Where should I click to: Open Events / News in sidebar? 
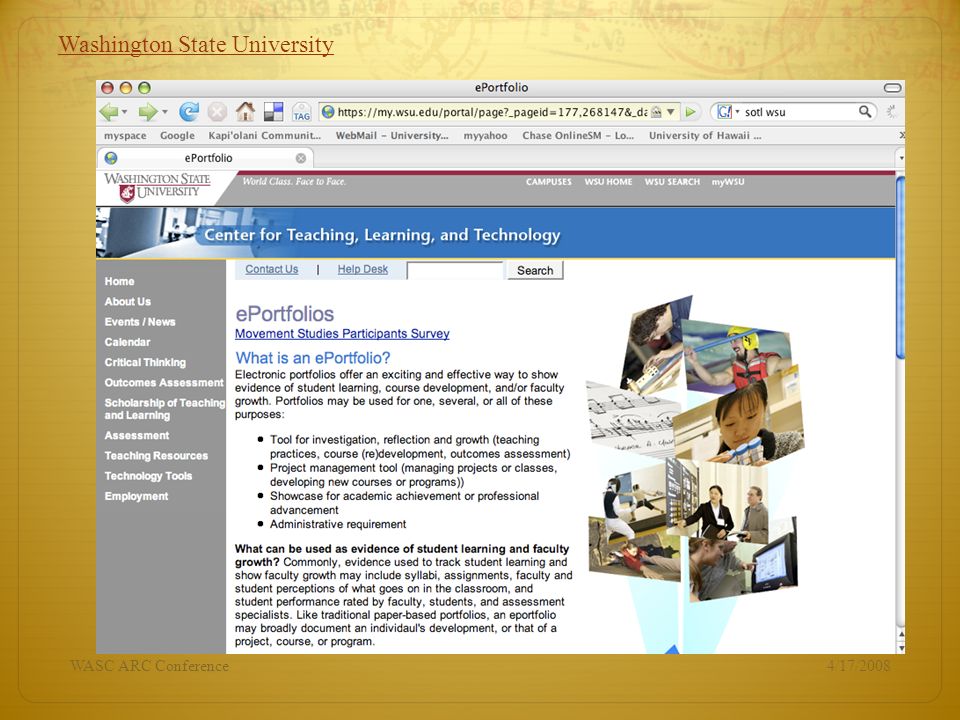tap(140, 321)
